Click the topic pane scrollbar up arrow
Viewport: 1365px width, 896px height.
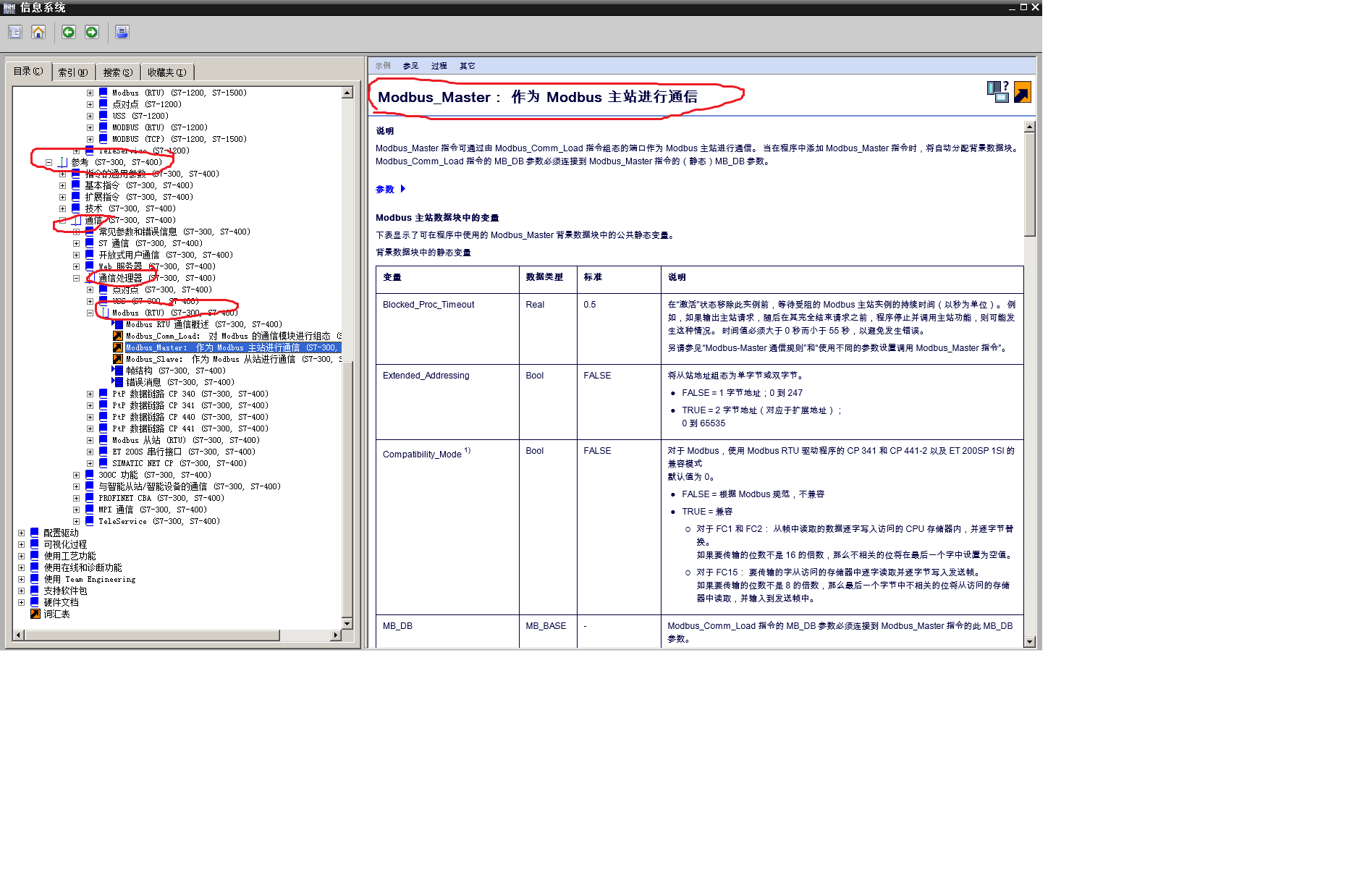(x=1030, y=127)
